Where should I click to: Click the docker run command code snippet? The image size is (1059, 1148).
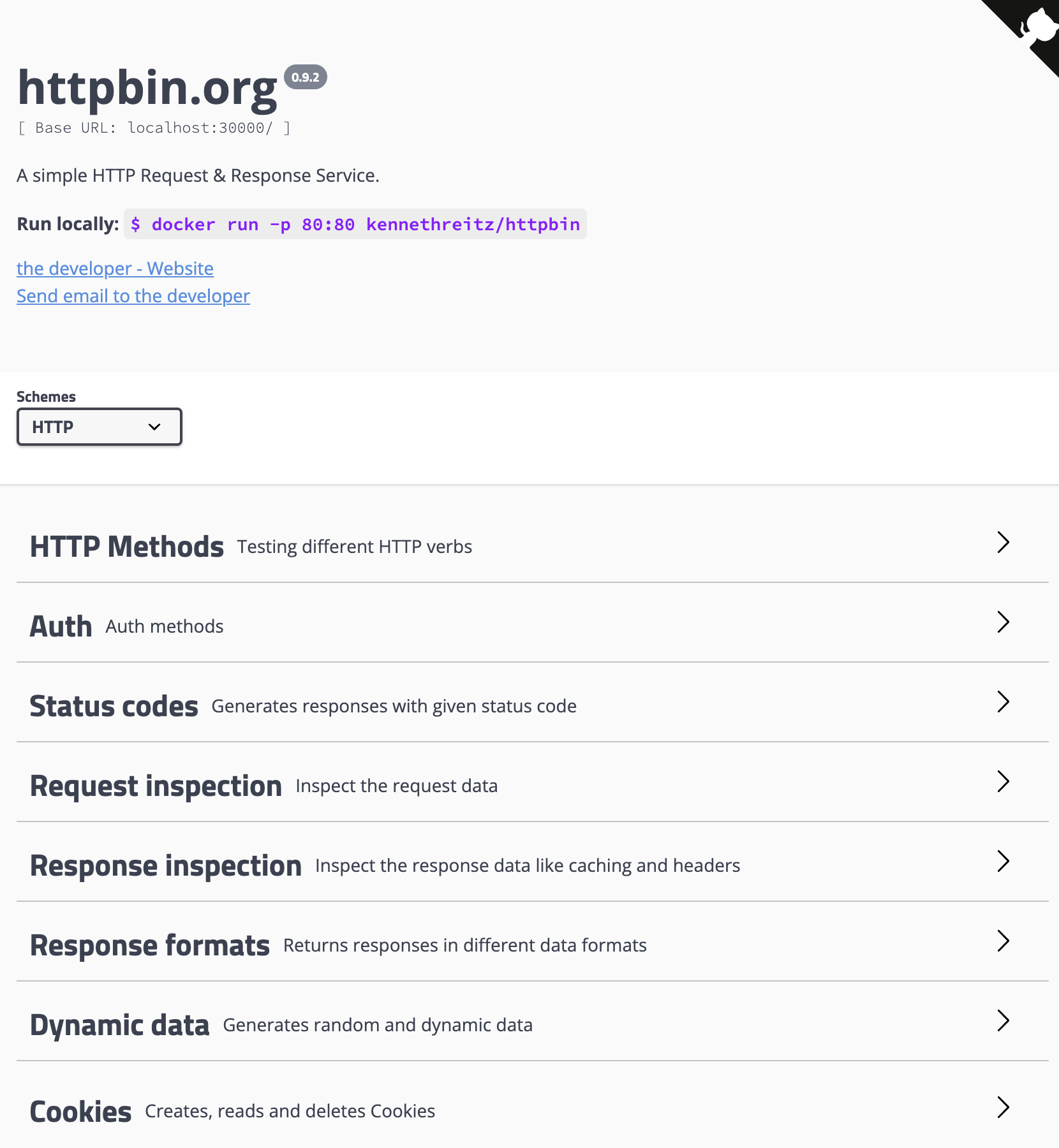[x=355, y=224]
